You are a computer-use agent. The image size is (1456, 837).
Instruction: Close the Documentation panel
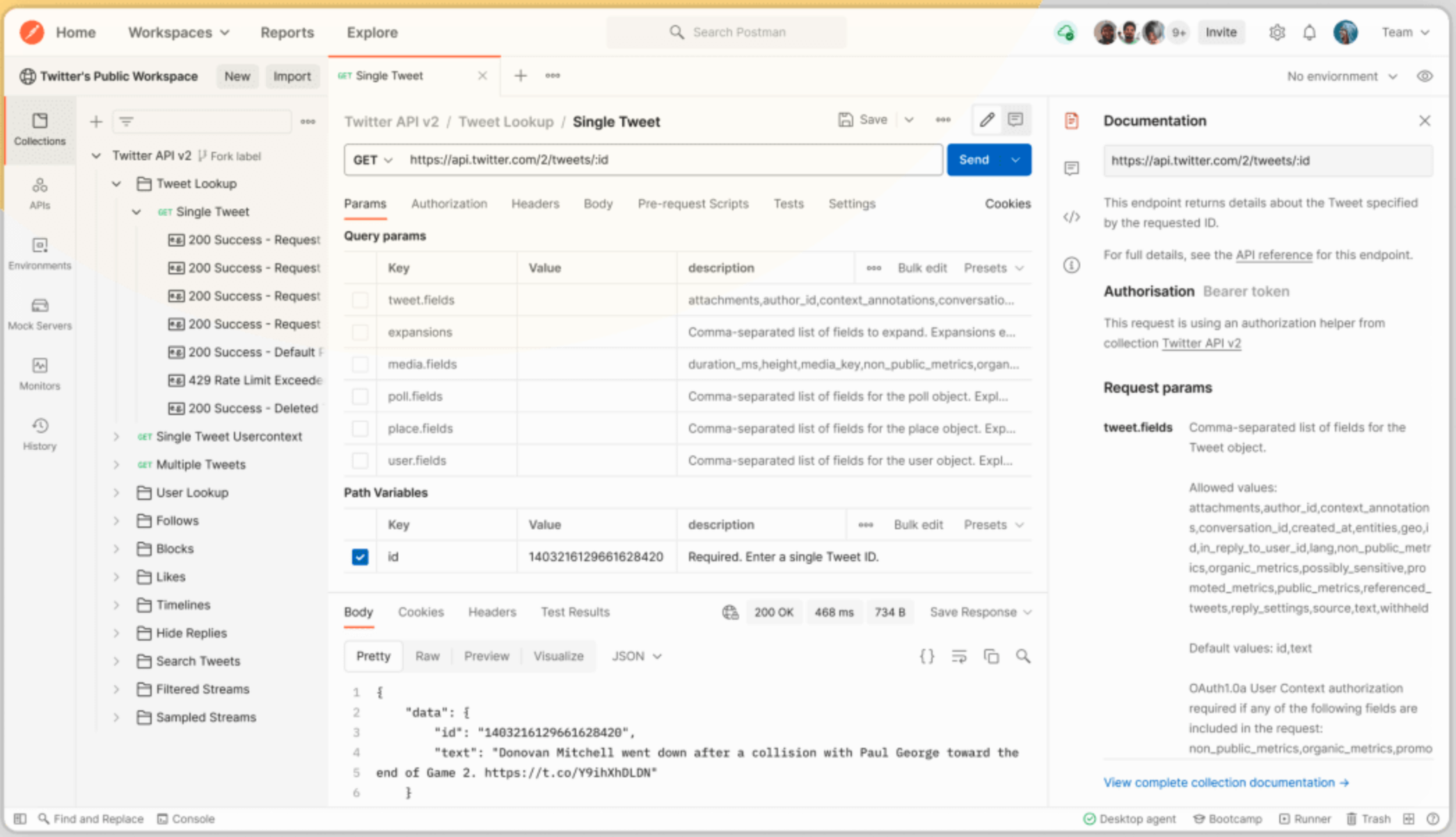click(1425, 120)
